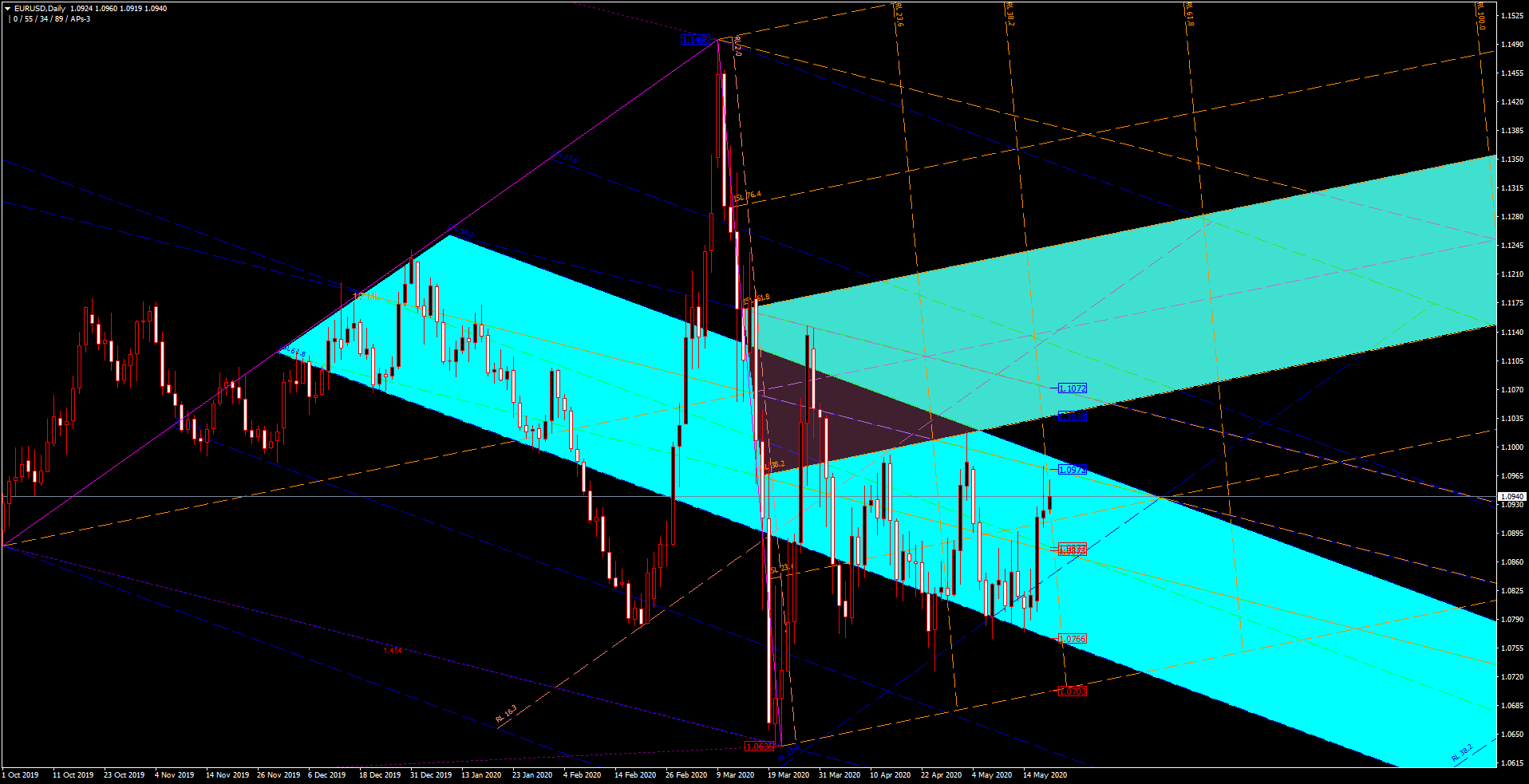Select the red 1.0873 price tag

(1072, 550)
